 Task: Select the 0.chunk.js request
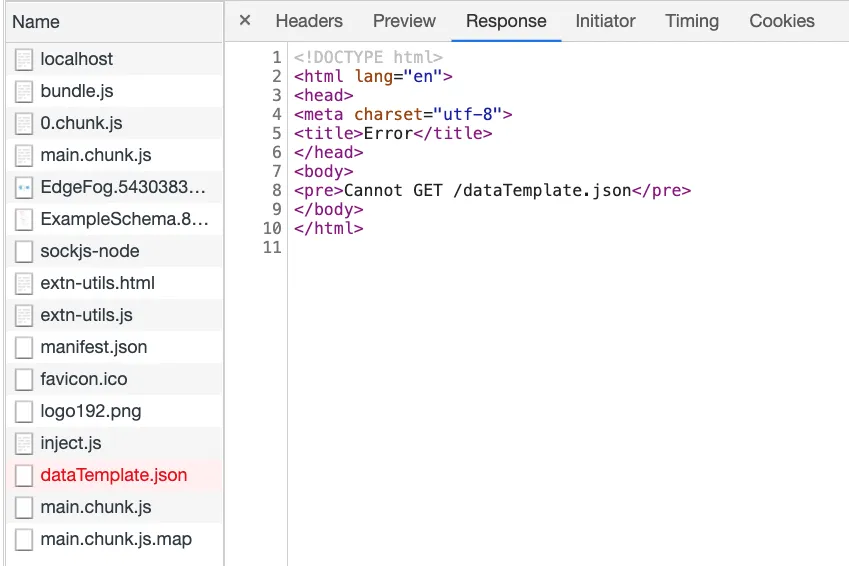pos(81,123)
